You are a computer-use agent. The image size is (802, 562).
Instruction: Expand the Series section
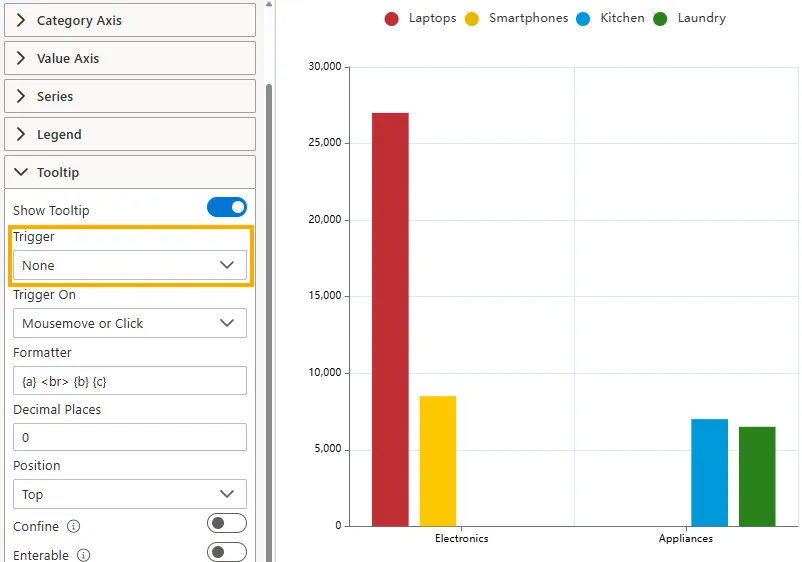[x=129, y=96]
